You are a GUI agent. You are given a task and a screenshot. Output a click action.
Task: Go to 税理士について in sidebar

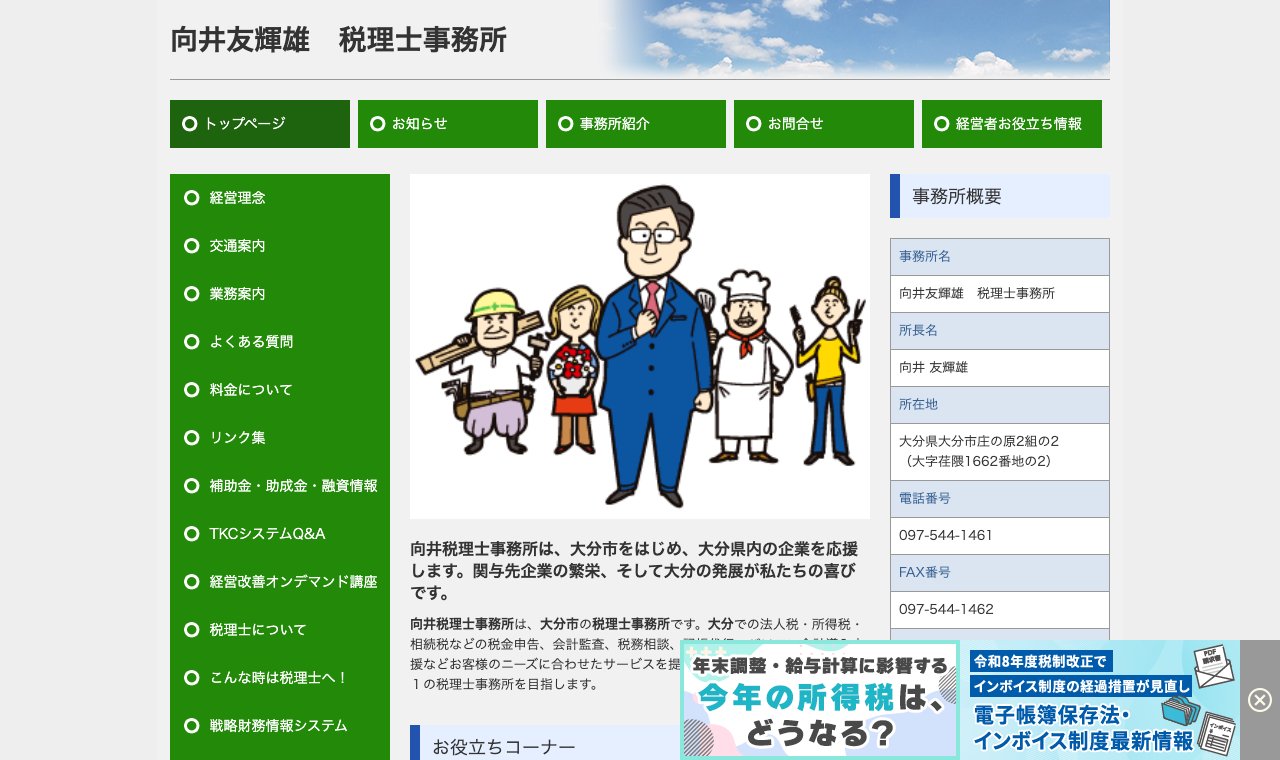(x=280, y=630)
